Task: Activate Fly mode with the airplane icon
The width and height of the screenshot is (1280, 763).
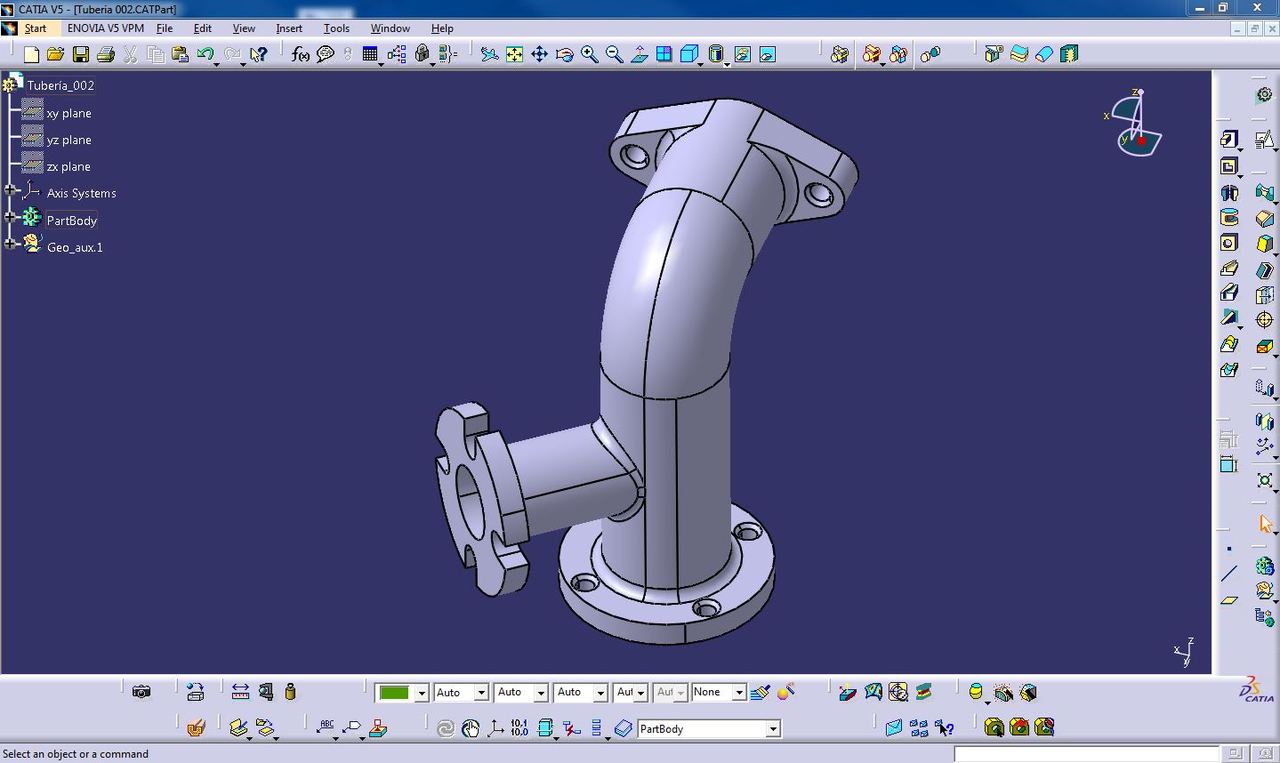Action: [490, 54]
